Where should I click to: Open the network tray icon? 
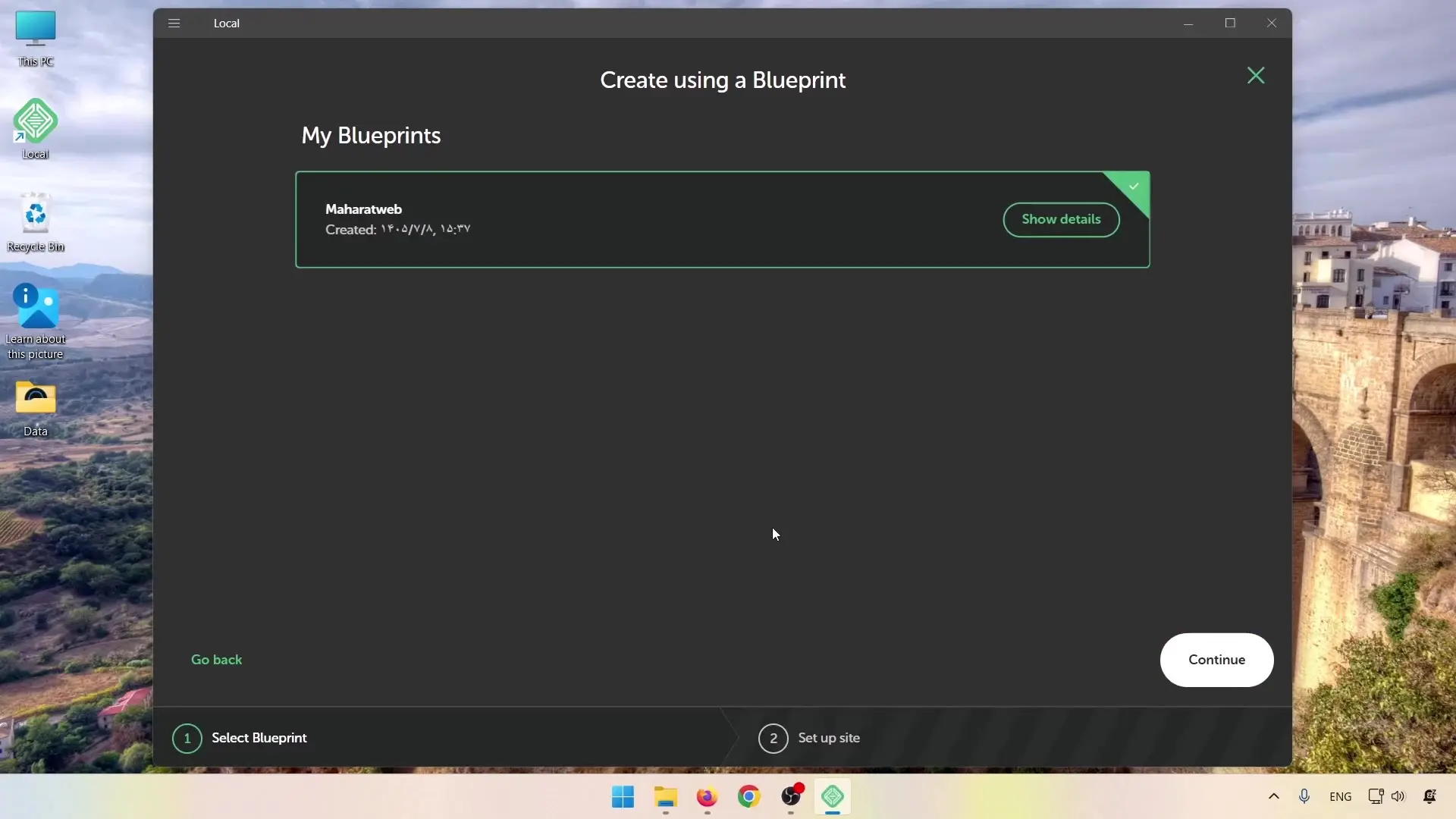point(1376,796)
